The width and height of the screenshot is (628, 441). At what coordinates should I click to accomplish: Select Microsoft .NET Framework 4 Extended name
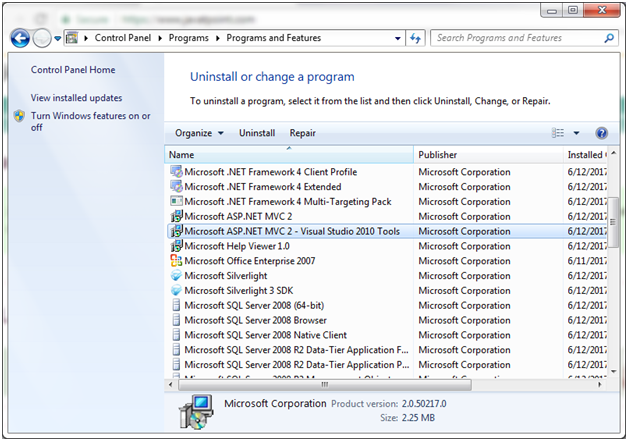click(263, 187)
